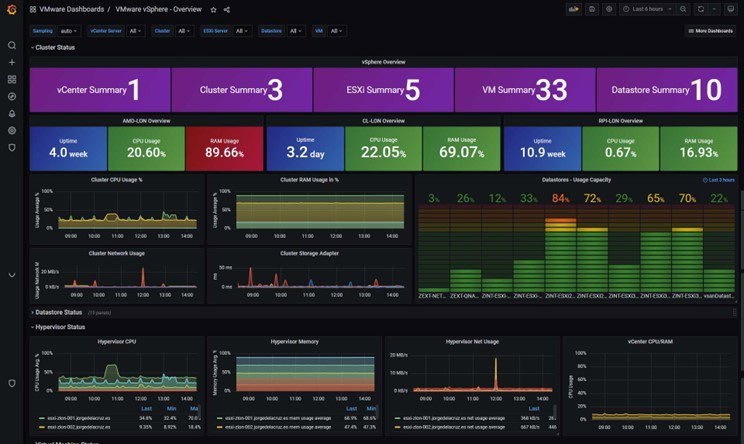
Task: Open the Grafana home logo
Action: 12,9
